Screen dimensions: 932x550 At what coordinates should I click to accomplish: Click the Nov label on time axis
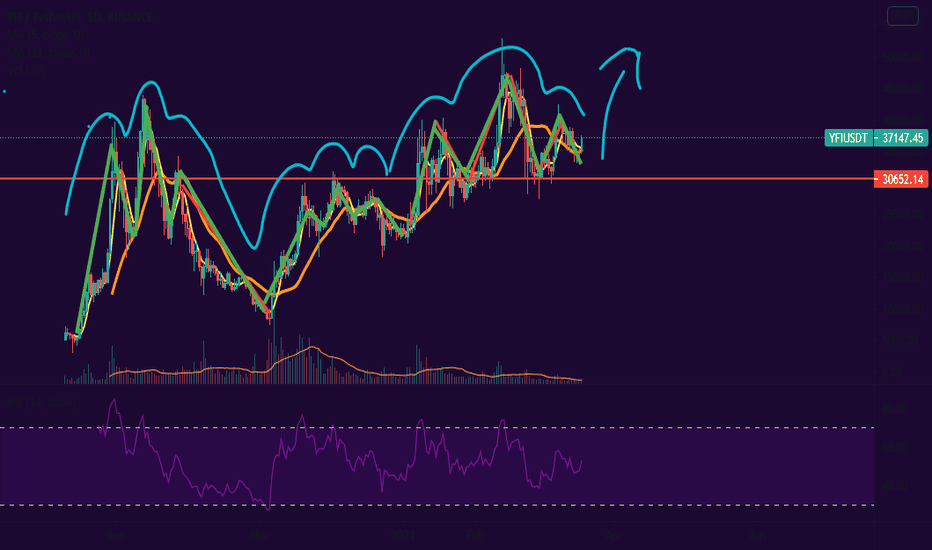point(259,536)
